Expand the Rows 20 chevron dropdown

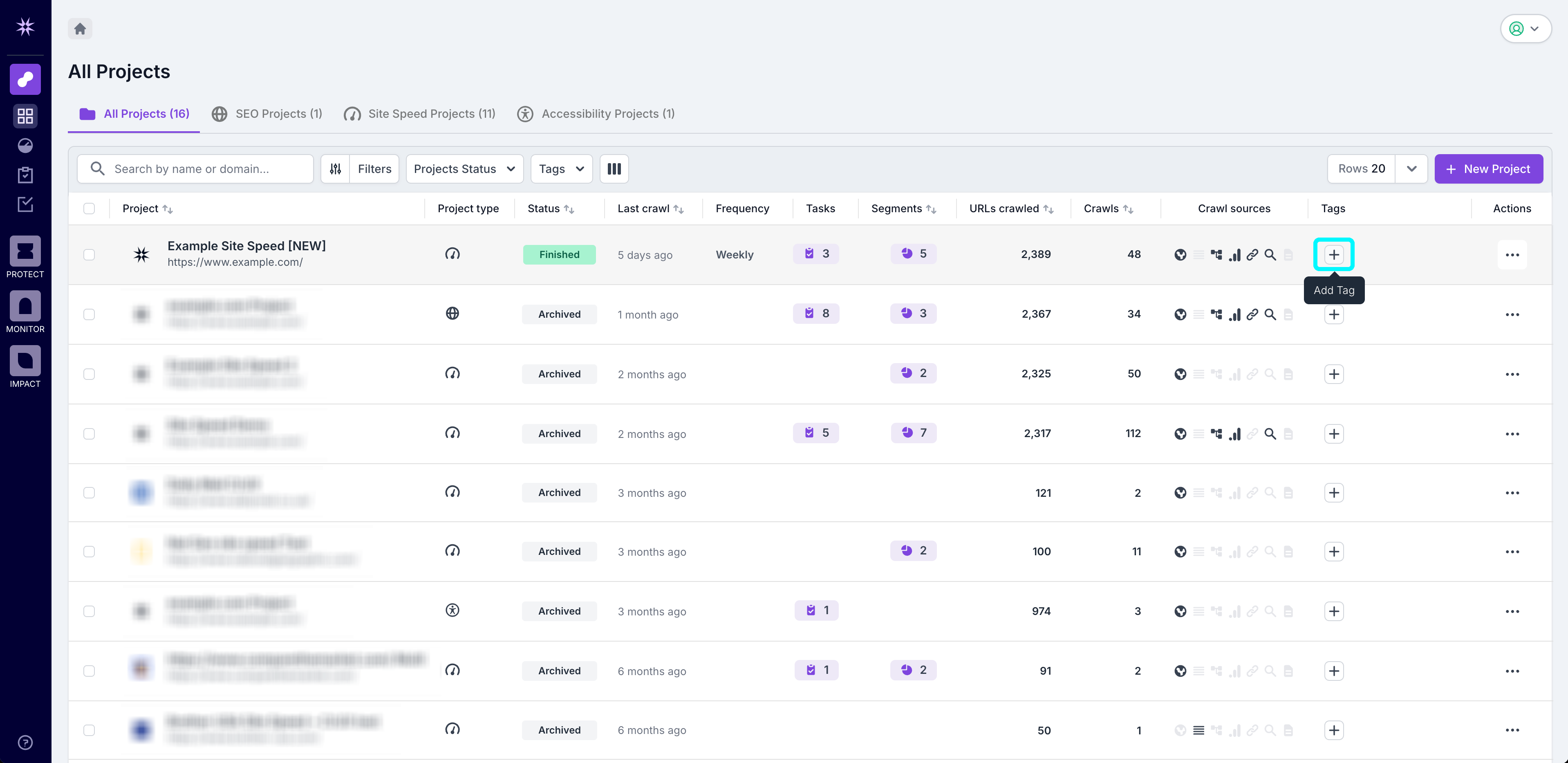[x=1411, y=169]
